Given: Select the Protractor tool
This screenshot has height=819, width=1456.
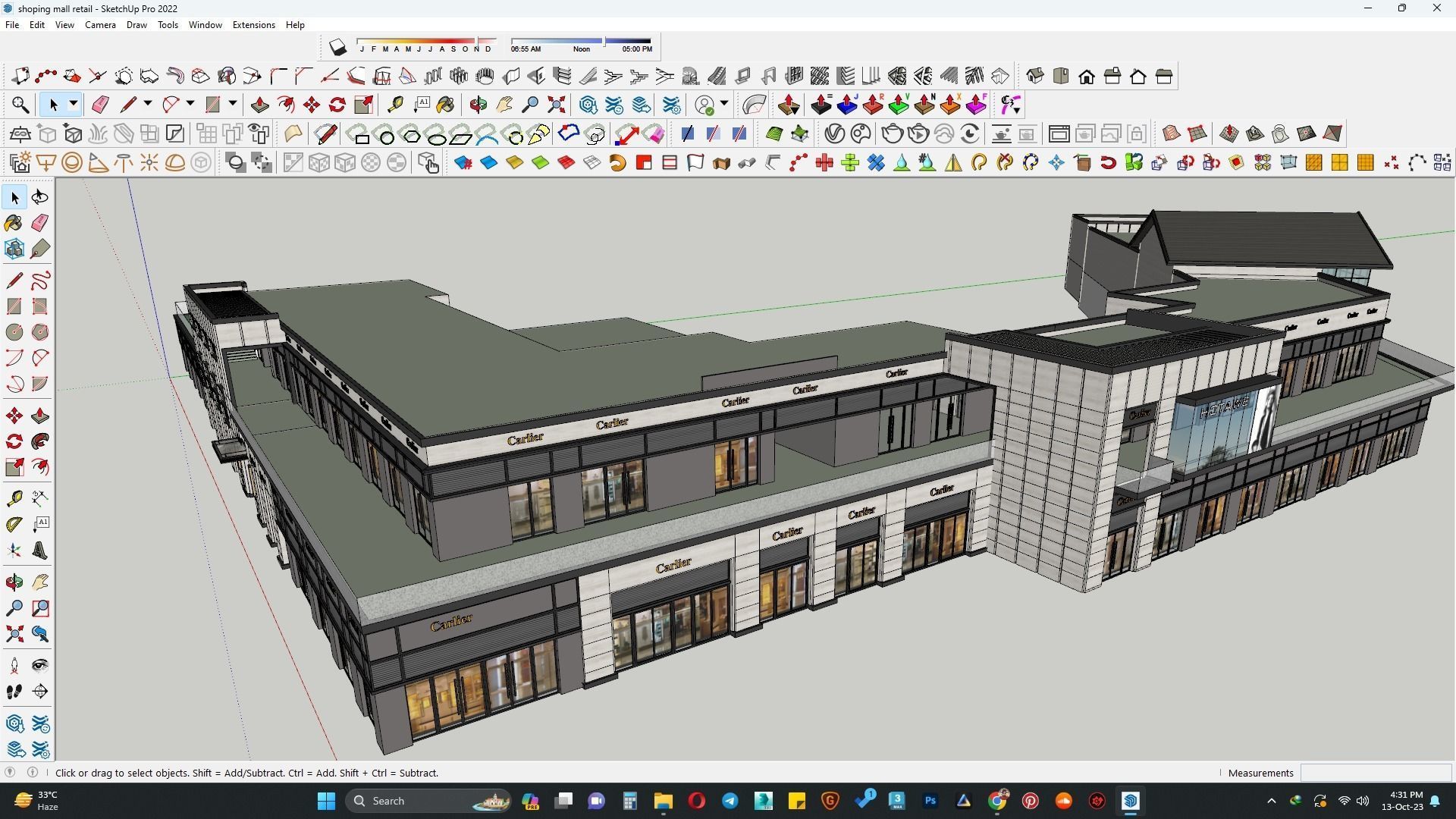Looking at the screenshot, I should coord(14,525).
